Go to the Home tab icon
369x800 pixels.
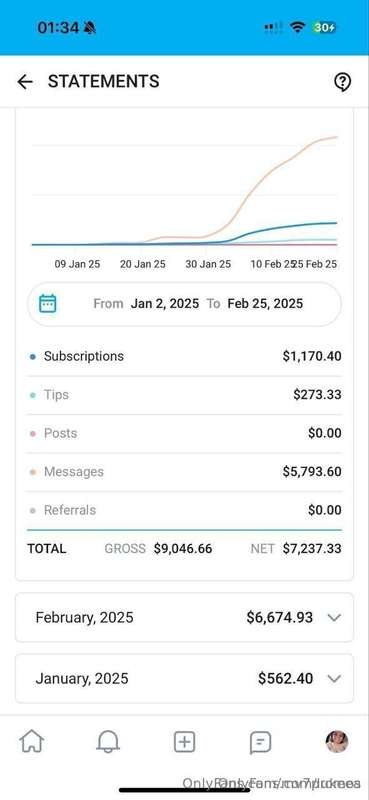pyautogui.click(x=31, y=741)
